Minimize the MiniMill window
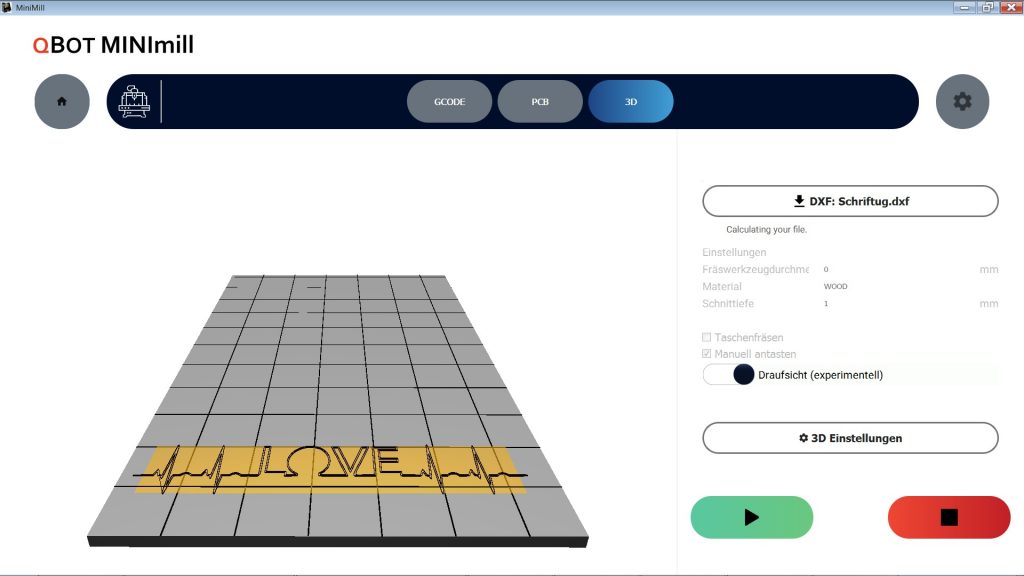The image size is (1024, 576). coord(964,7)
